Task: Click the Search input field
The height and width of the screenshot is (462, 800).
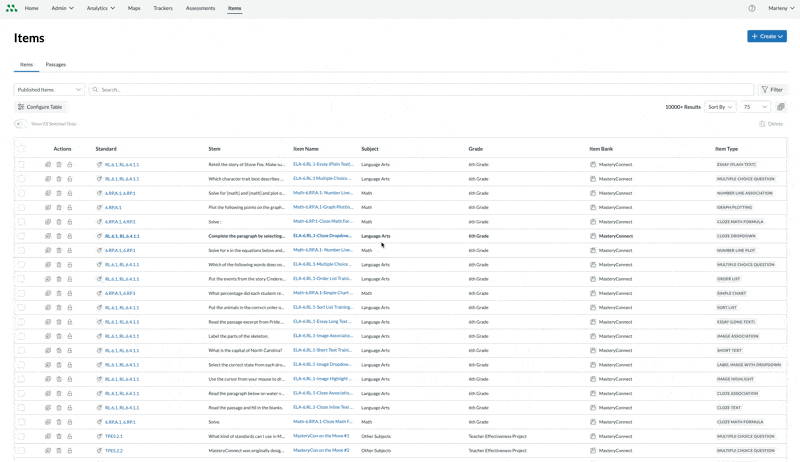Action: coord(420,90)
